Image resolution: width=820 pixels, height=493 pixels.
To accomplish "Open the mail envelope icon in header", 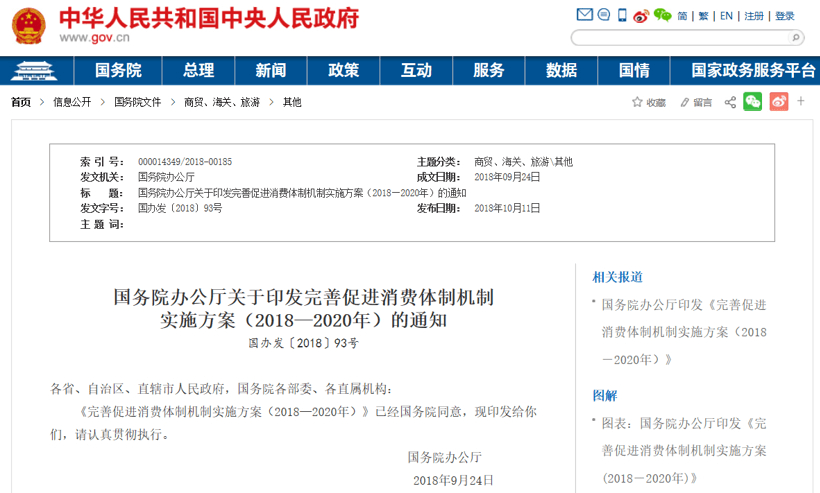I will (585, 15).
